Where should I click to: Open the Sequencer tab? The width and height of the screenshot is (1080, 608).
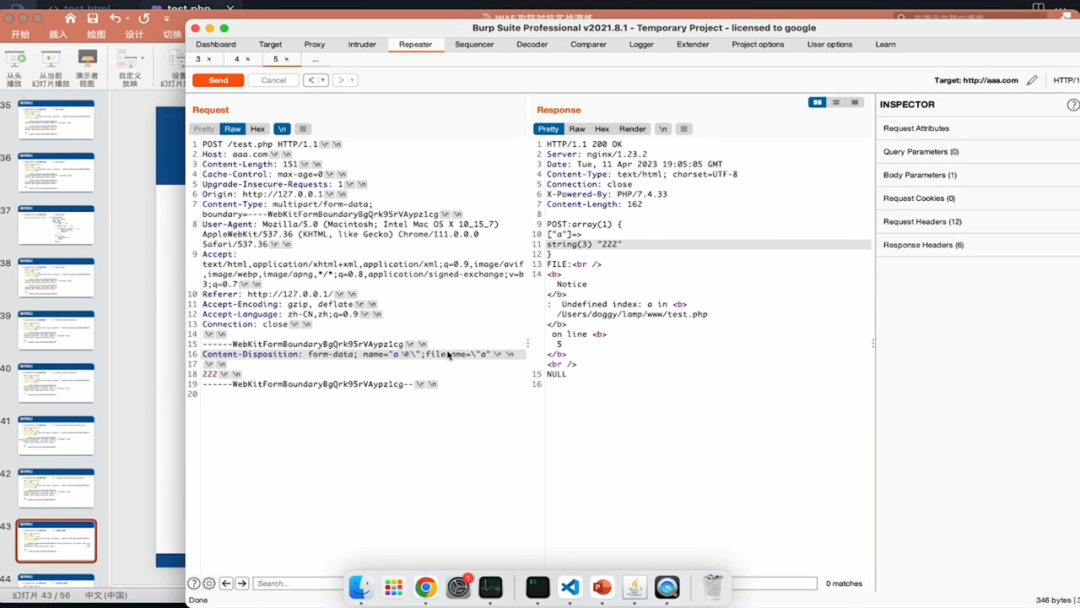tap(474, 44)
